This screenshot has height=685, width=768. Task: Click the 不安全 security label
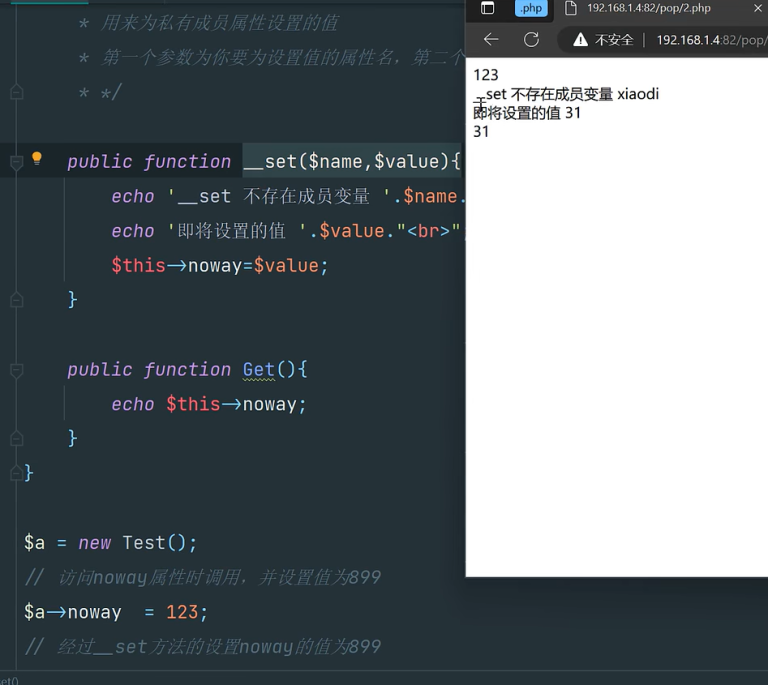pyautogui.click(x=614, y=40)
